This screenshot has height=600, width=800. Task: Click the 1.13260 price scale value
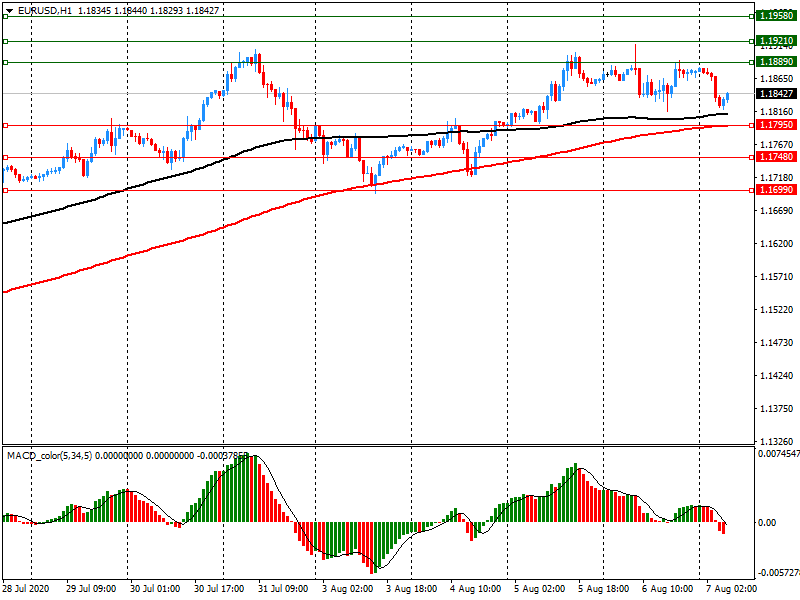(x=777, y=441)
